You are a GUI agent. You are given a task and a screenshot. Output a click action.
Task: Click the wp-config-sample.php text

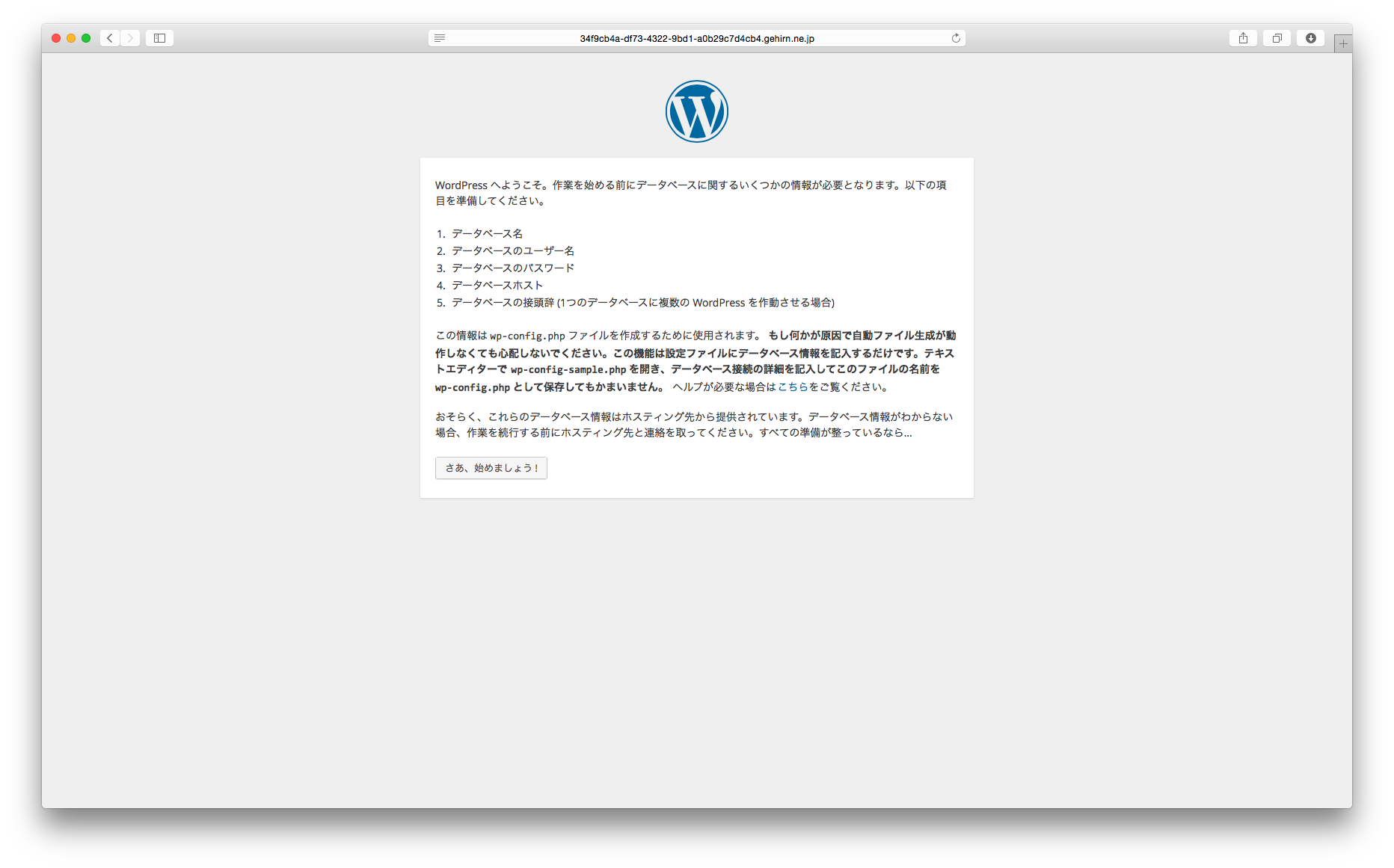pyautogui.click(x=568, y=370)
